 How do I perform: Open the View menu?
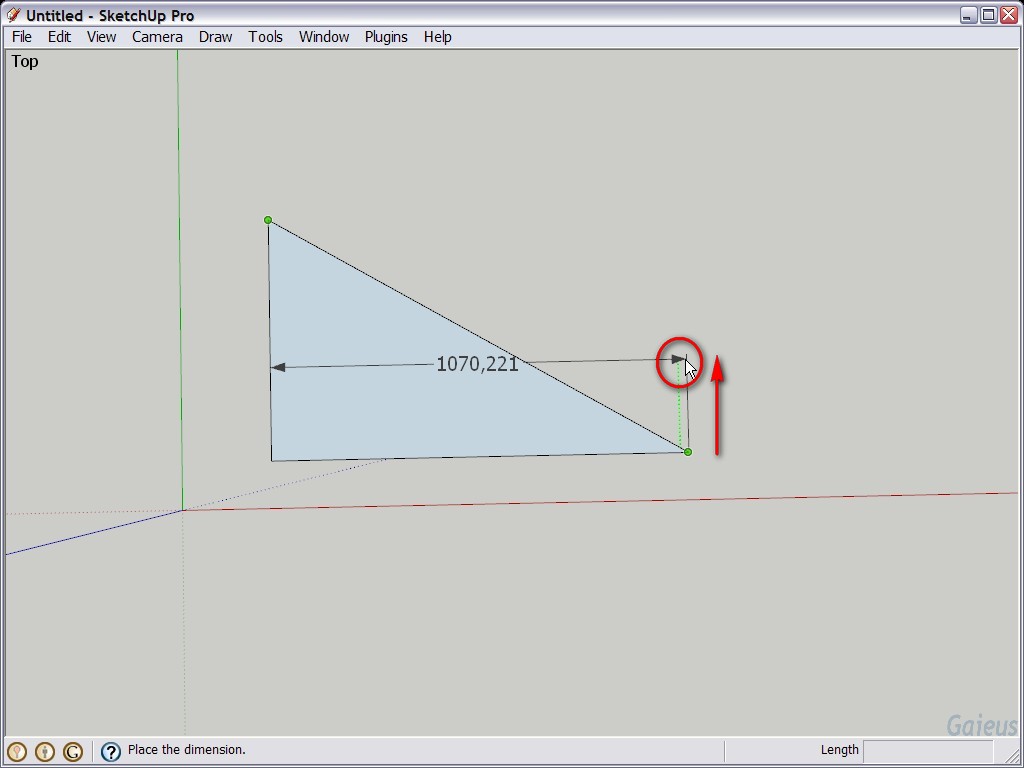101,37
